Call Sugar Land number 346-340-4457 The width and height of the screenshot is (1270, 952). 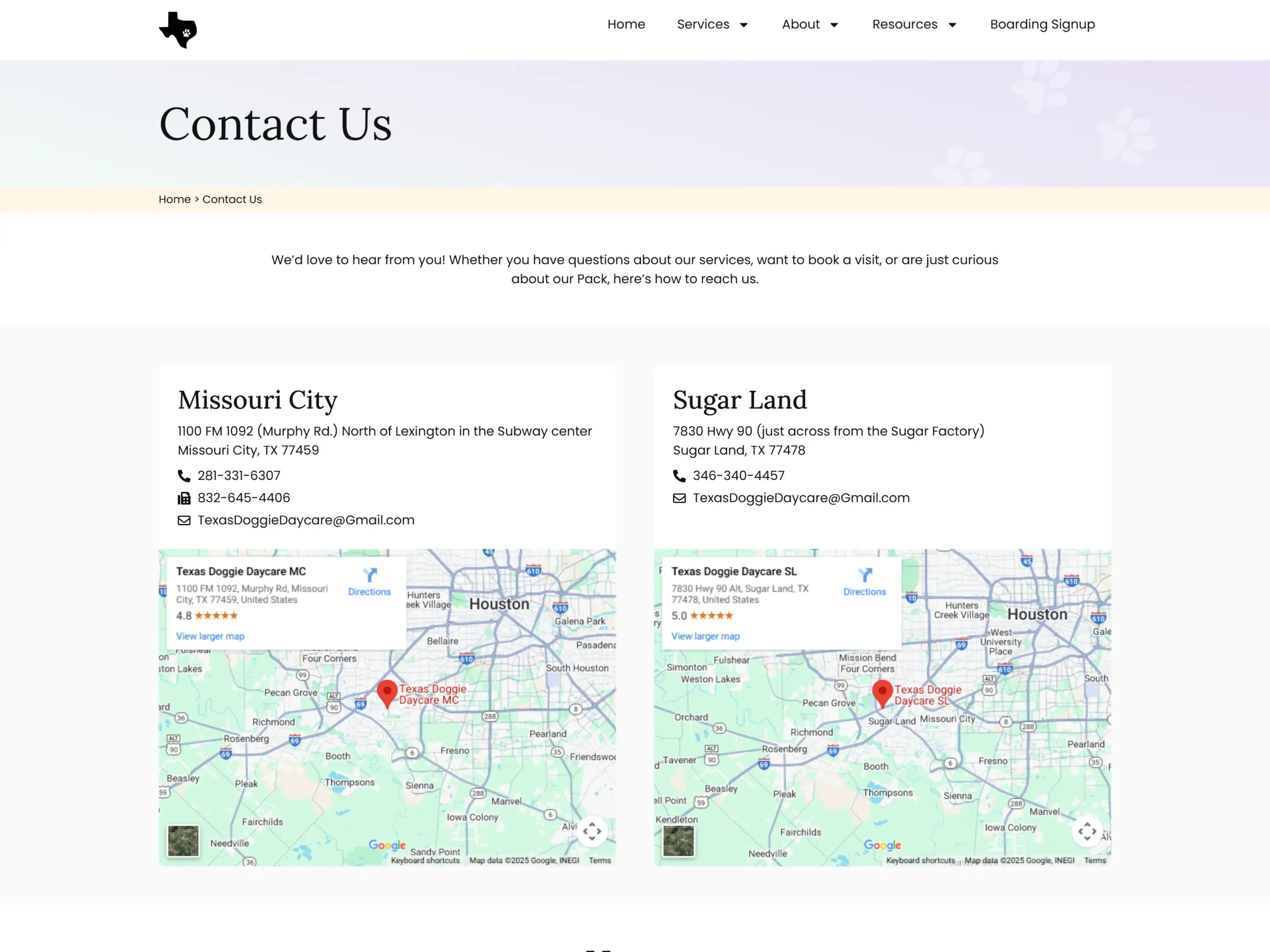pos(738,476)
